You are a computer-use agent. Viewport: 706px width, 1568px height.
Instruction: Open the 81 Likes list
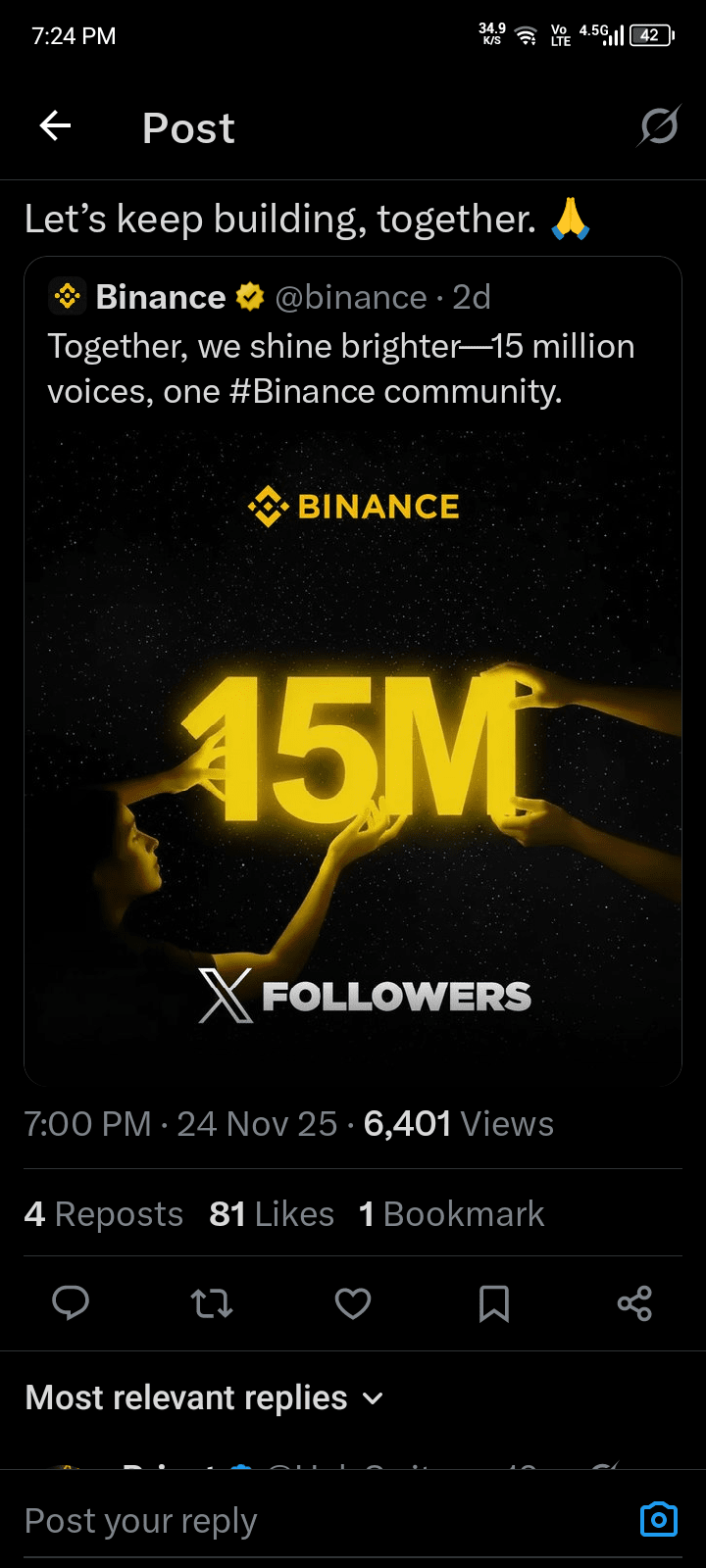pyautogui.click(x=272, y=1214)
